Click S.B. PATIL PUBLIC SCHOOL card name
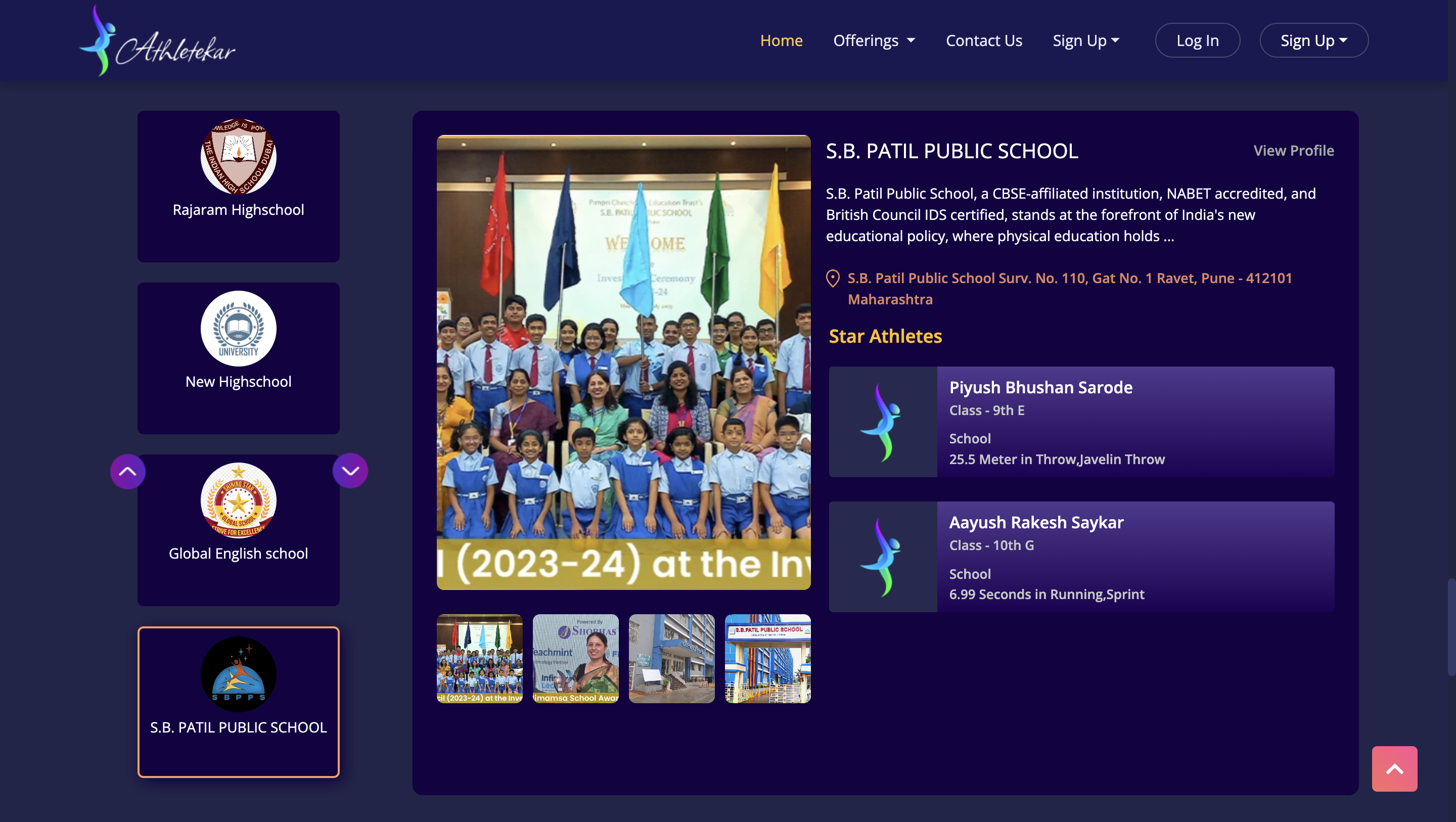This screenshot has height=822, width=1456. coord(239,727)
